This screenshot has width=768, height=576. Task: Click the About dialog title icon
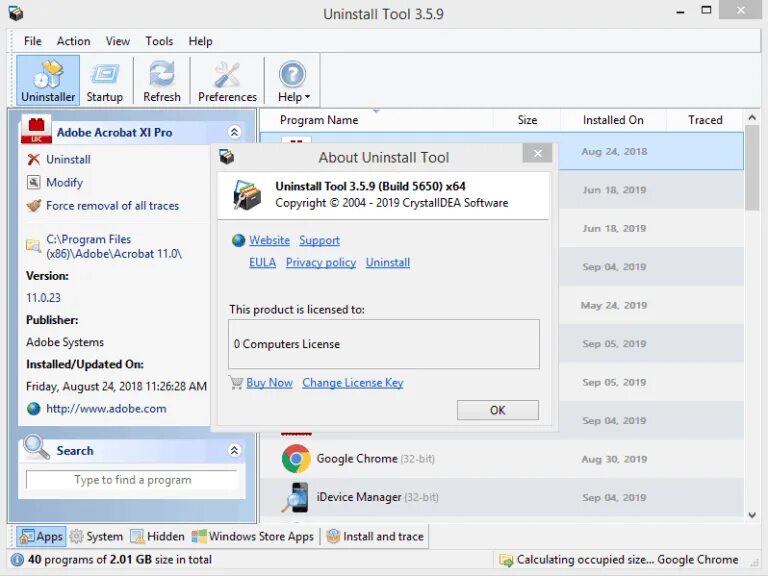coord(226,157)
